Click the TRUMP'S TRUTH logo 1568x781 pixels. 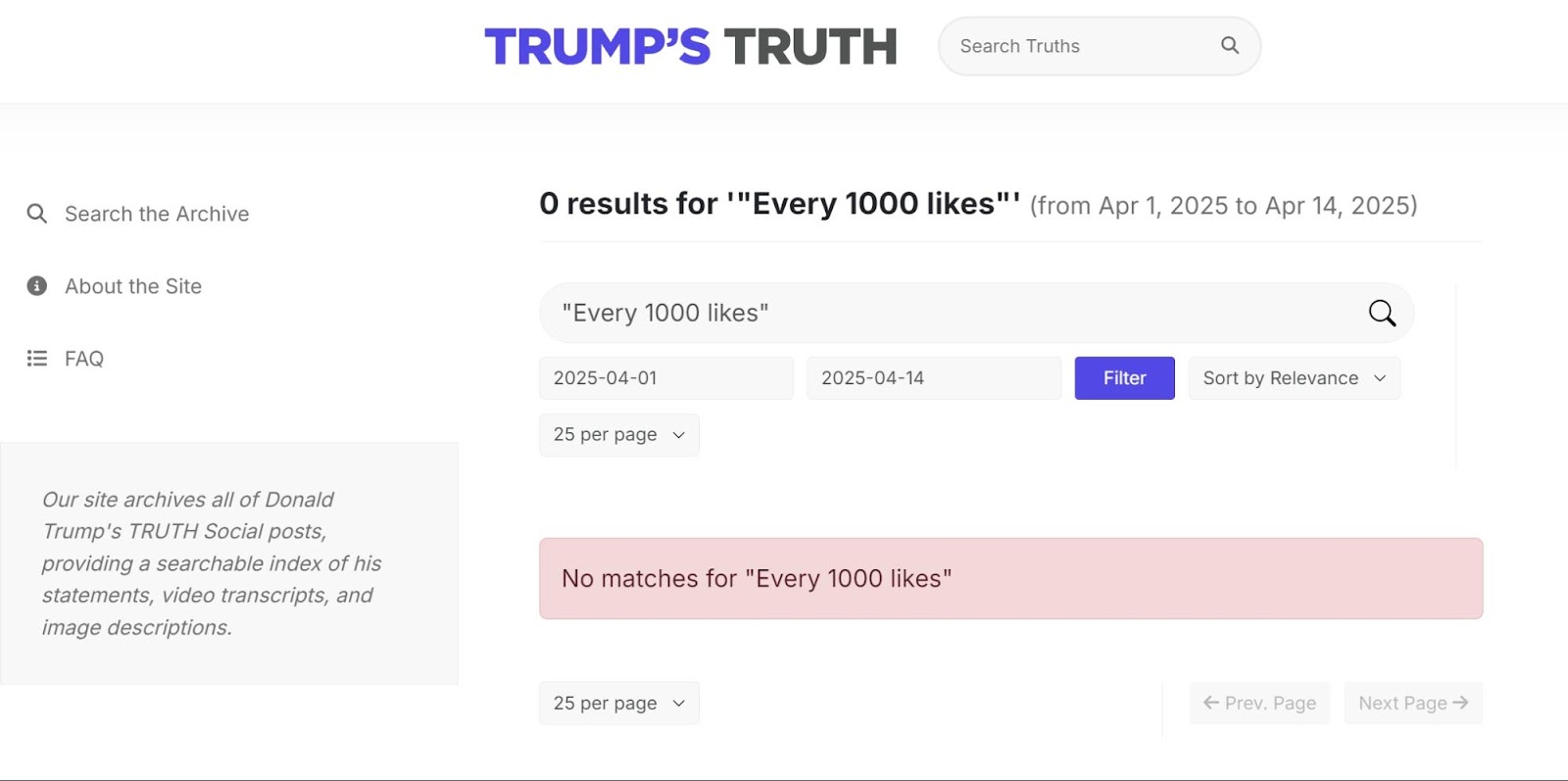coord(691,46)
